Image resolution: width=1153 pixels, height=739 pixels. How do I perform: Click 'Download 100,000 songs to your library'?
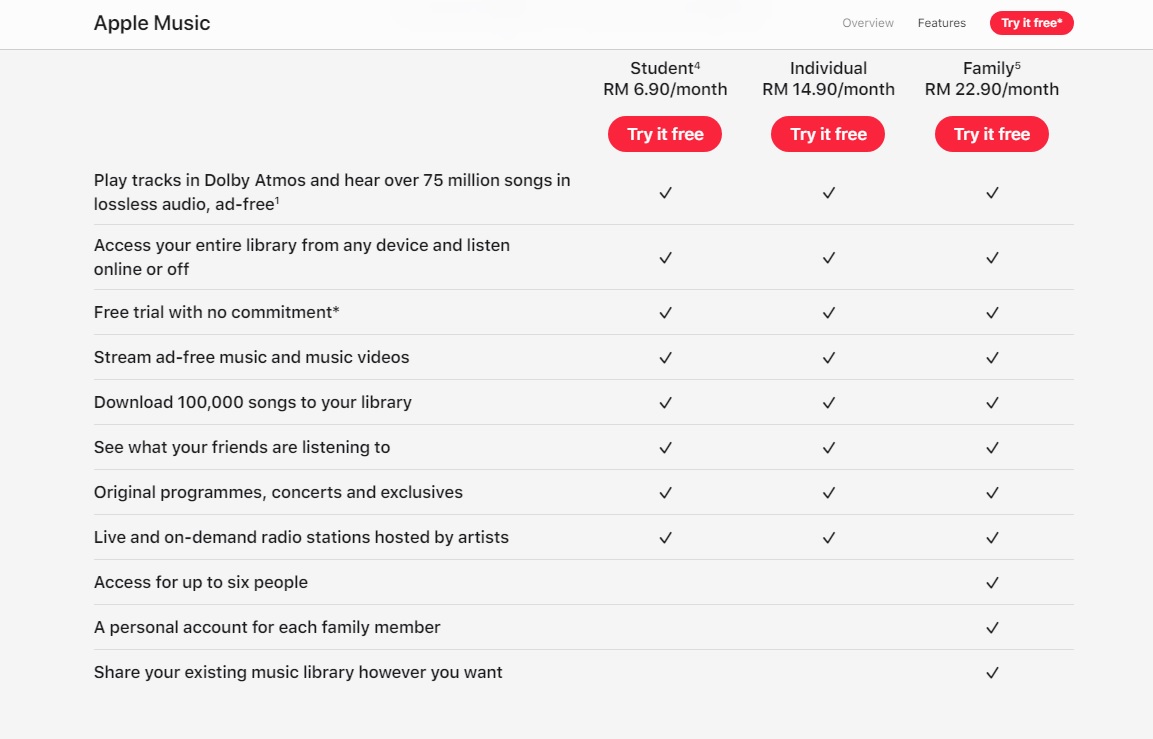[x=252, y=402]
